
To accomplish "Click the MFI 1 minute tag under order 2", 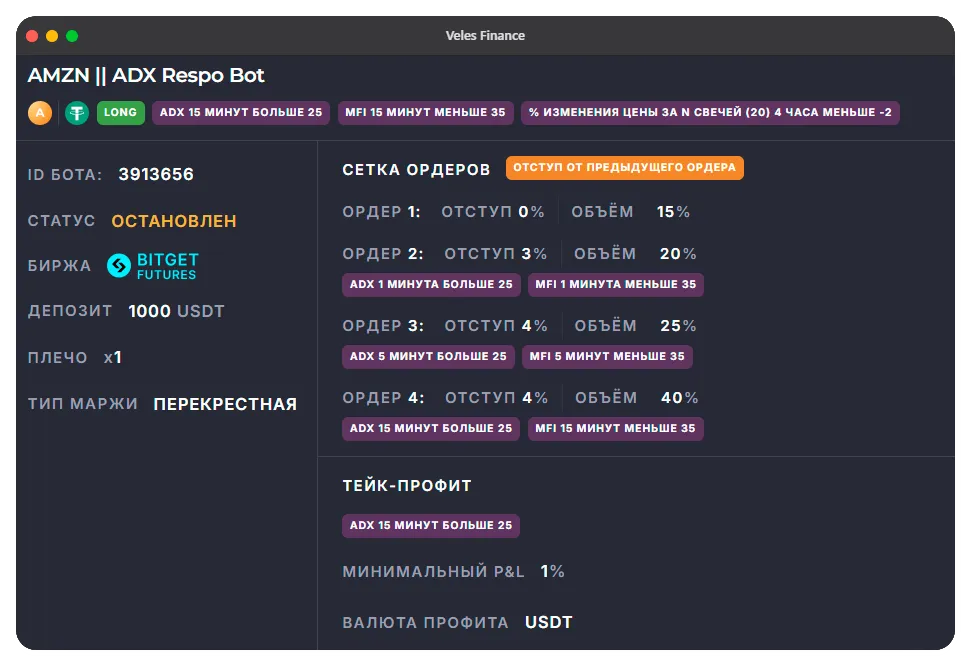I will click(615, 285).
